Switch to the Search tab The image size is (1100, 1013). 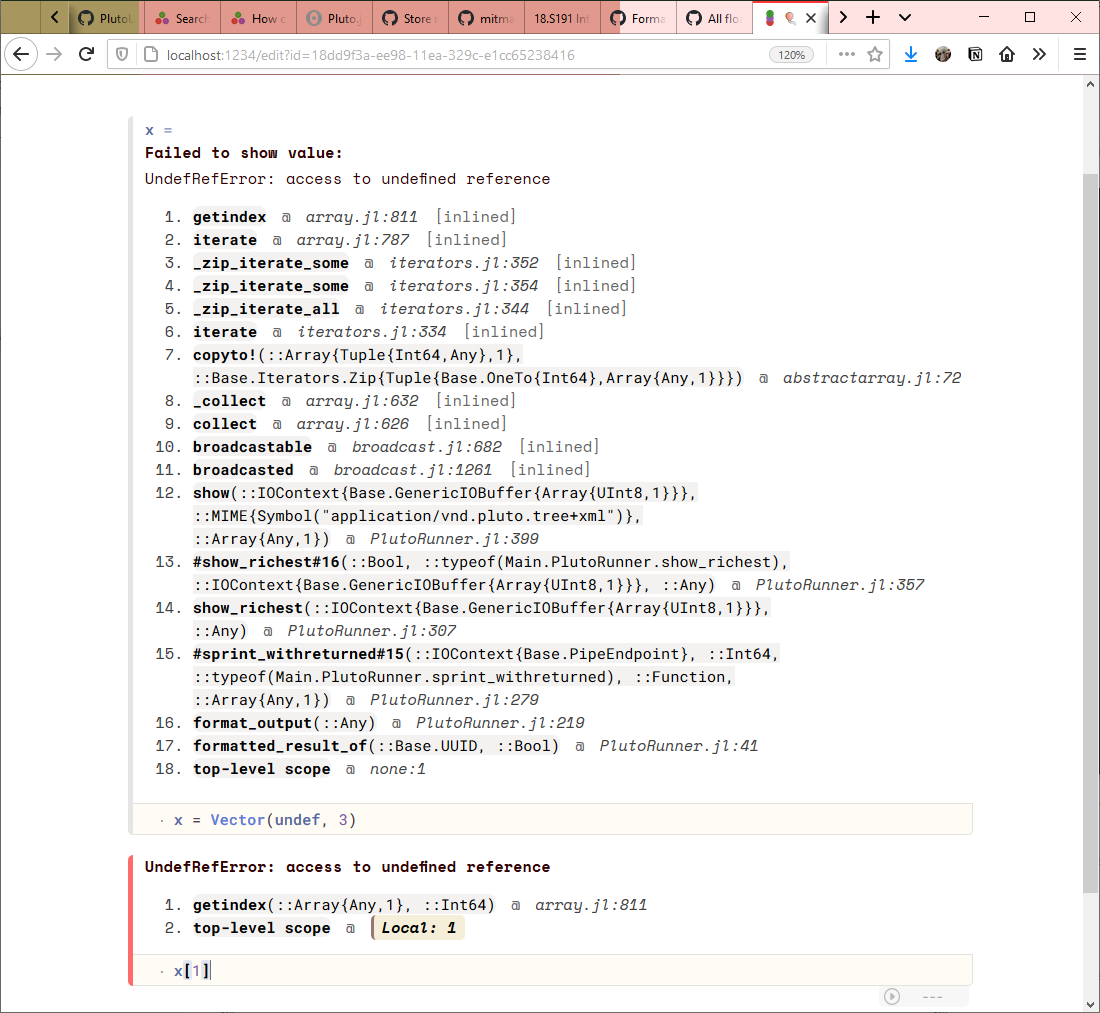pos(182,18)
